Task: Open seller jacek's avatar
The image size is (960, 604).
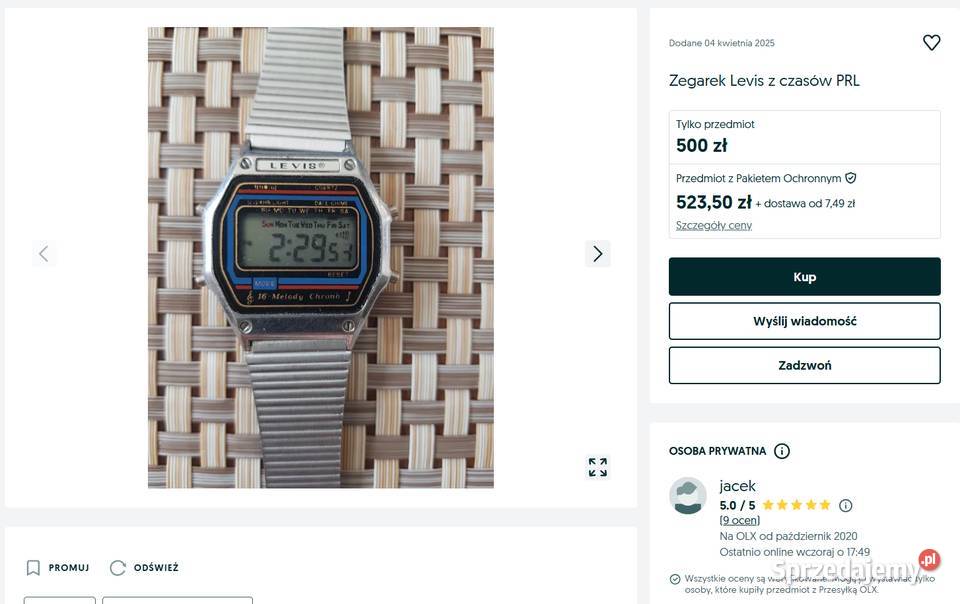Action: tap(688, 496)
